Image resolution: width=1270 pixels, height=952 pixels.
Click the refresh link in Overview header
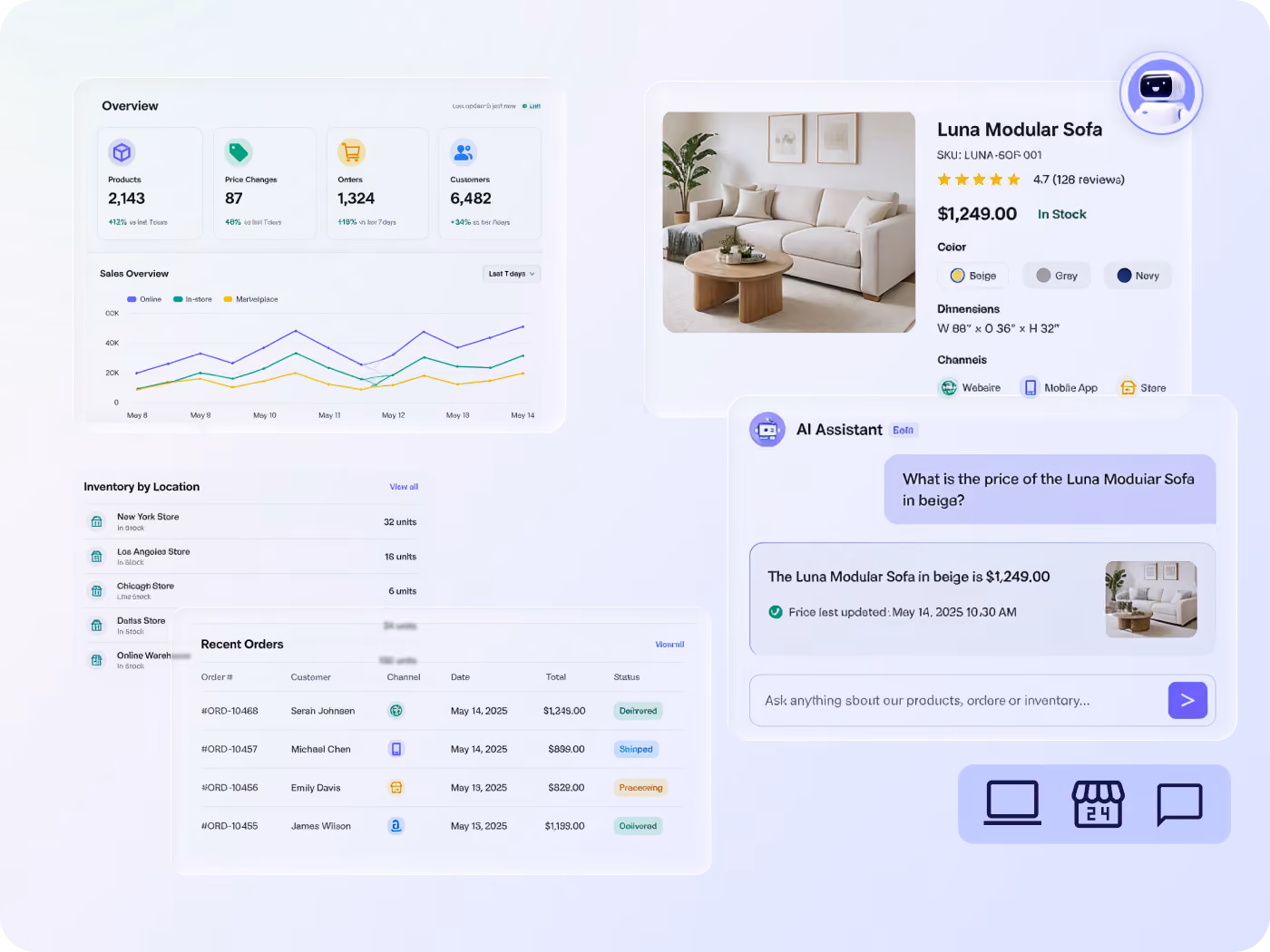point(532,106)
